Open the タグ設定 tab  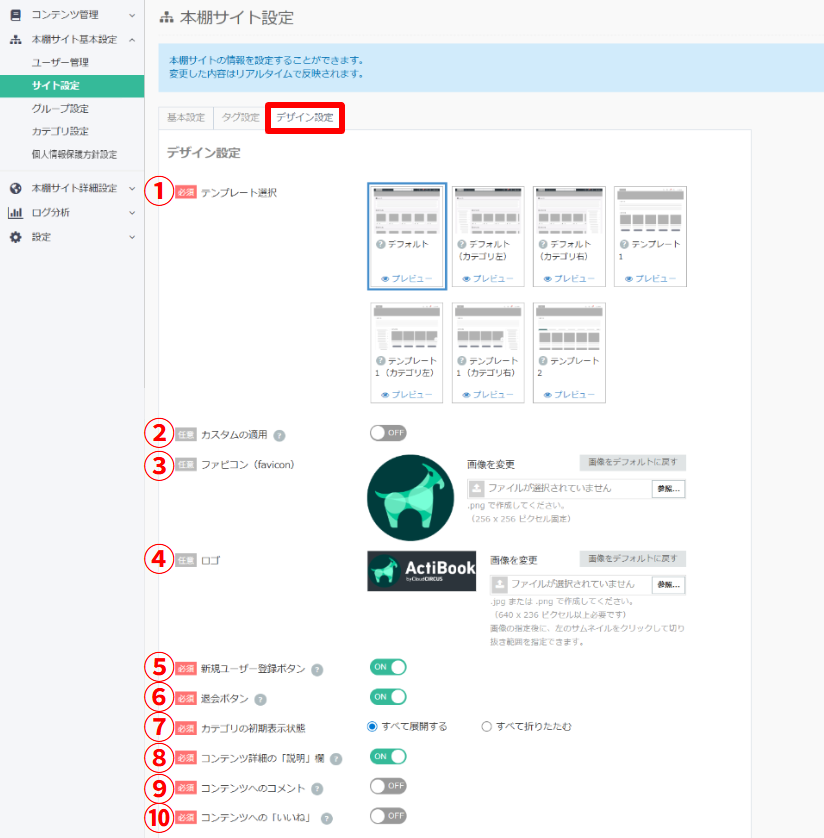pos(240,118)
